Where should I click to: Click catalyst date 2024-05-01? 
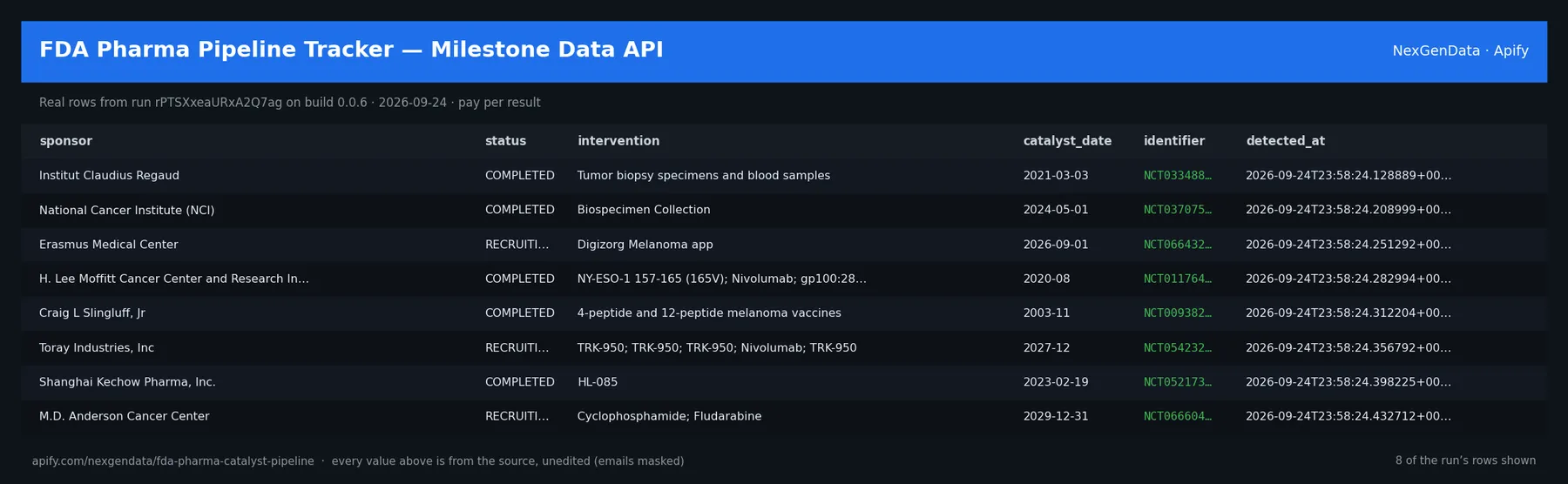(x=1056, y=210)
